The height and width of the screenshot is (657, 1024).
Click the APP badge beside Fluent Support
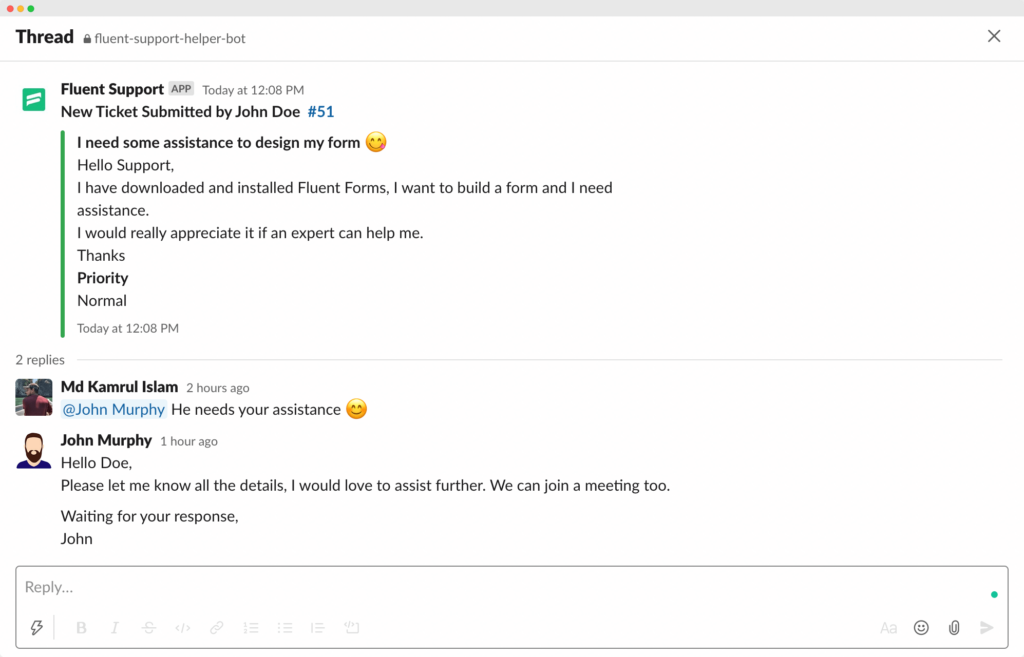[181, 89]
